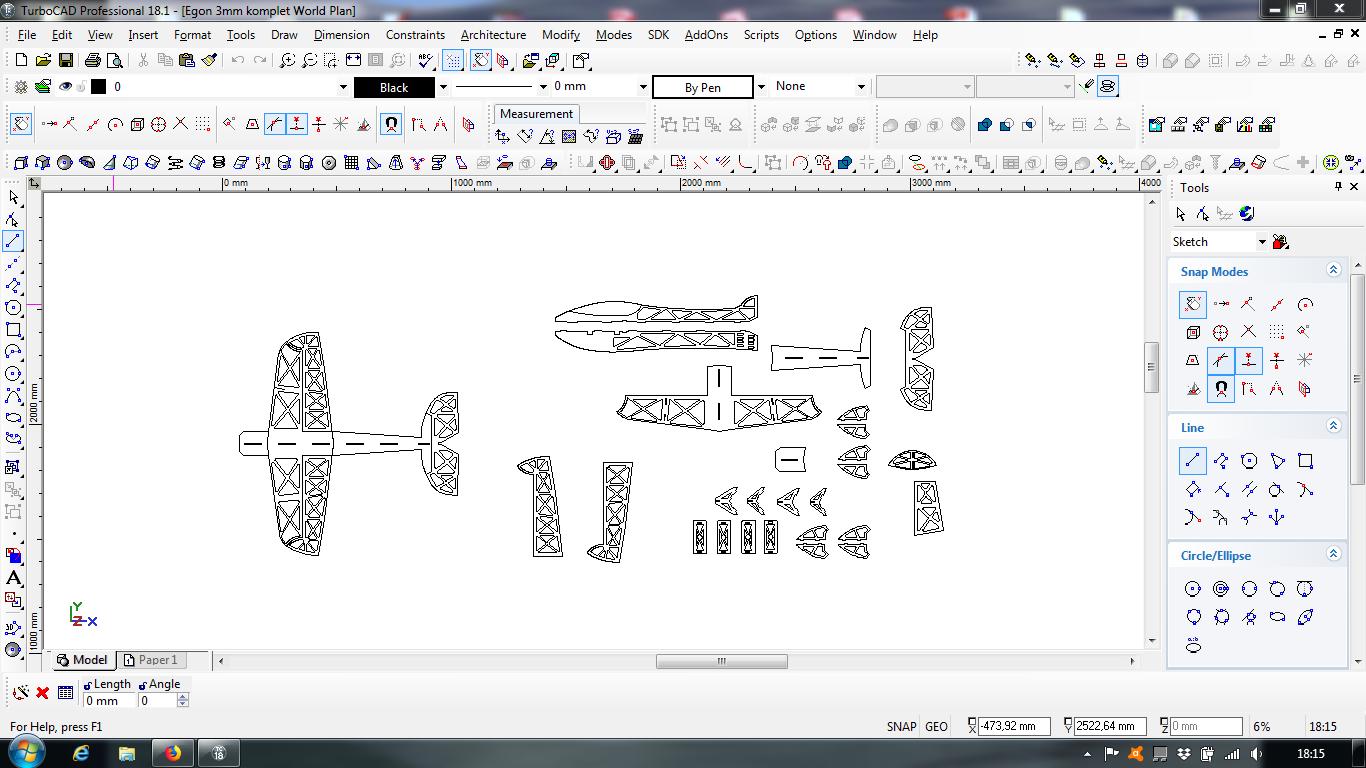Select the Rectangle tool in the Line panel
1366x768 pixels.
1305,461
